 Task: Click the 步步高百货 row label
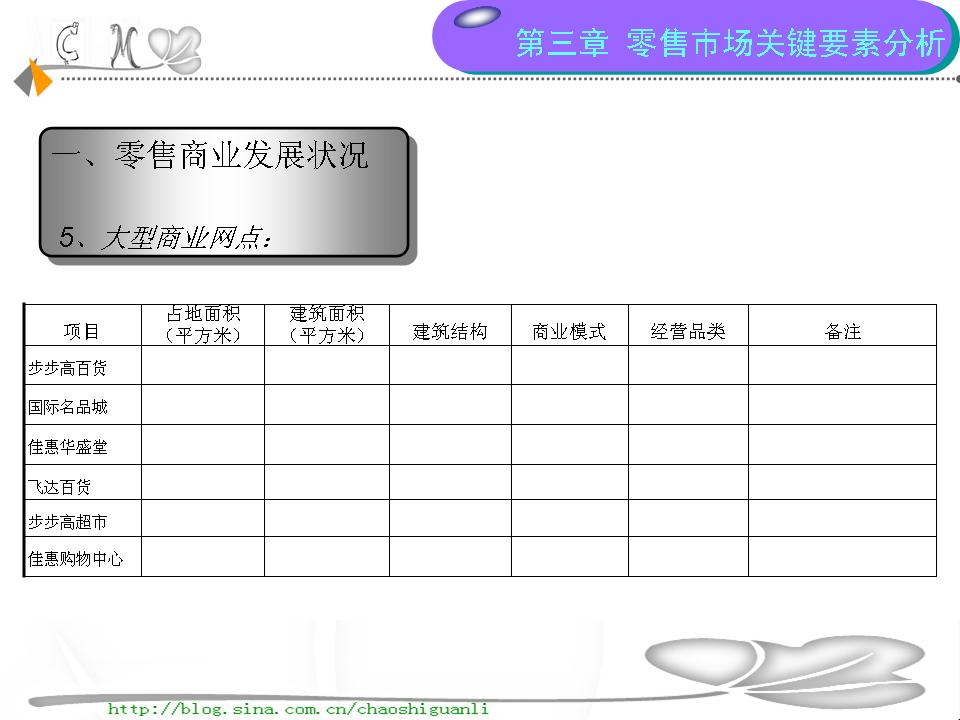[68, 368]
